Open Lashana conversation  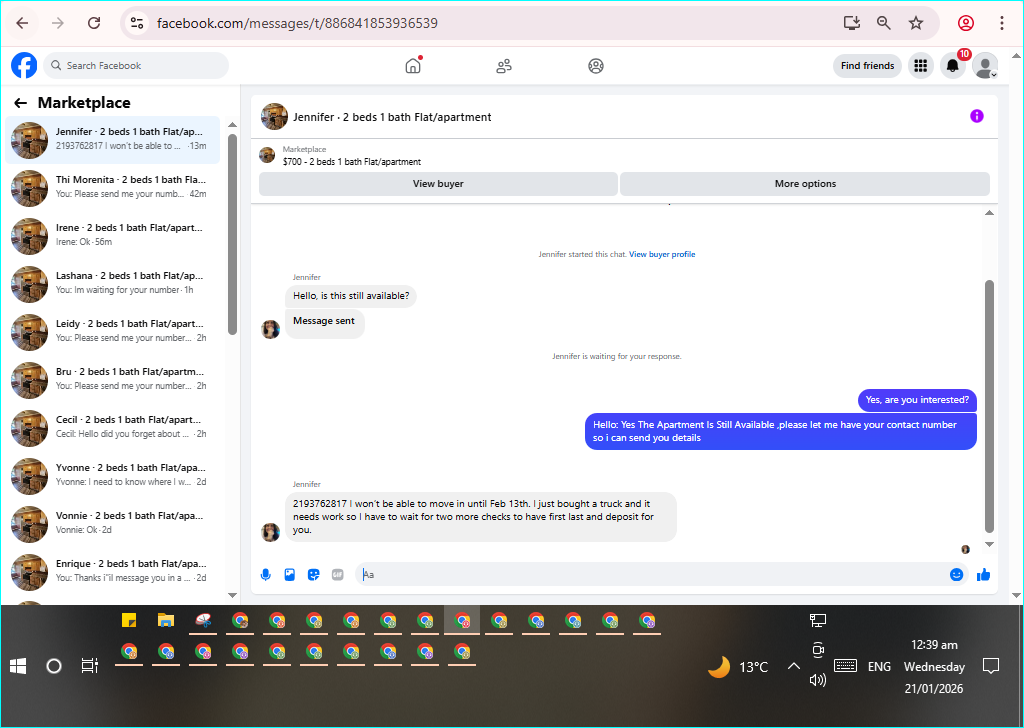click(112, 284)
